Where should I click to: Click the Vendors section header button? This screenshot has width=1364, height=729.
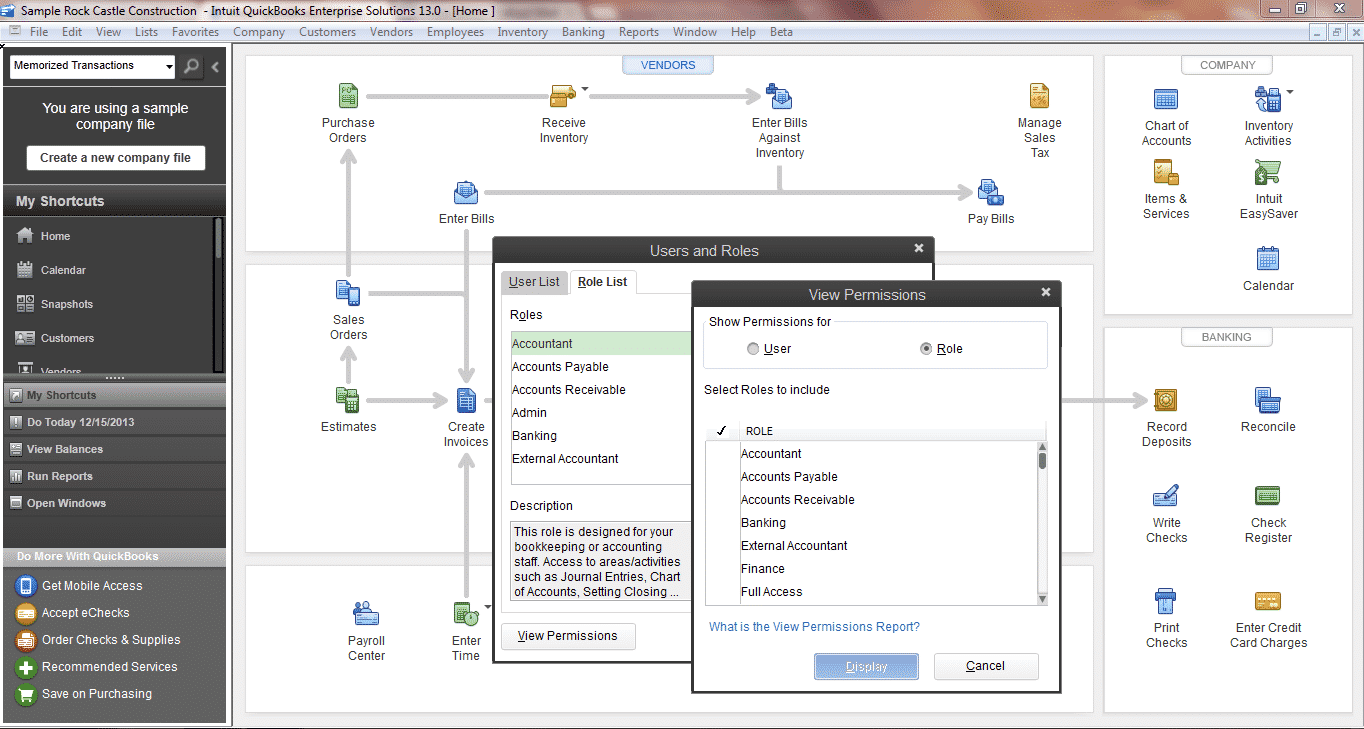click(668, 65)
